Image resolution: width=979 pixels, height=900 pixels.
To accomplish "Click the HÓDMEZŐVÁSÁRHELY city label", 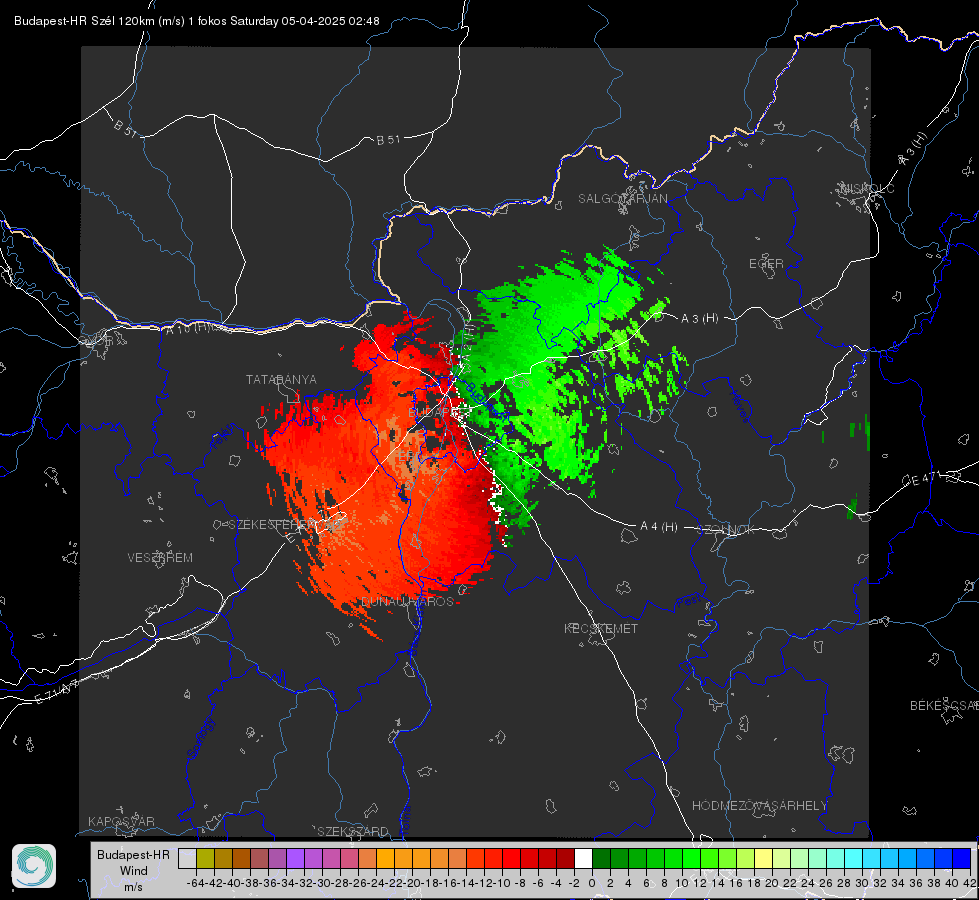I will (759, 806).
